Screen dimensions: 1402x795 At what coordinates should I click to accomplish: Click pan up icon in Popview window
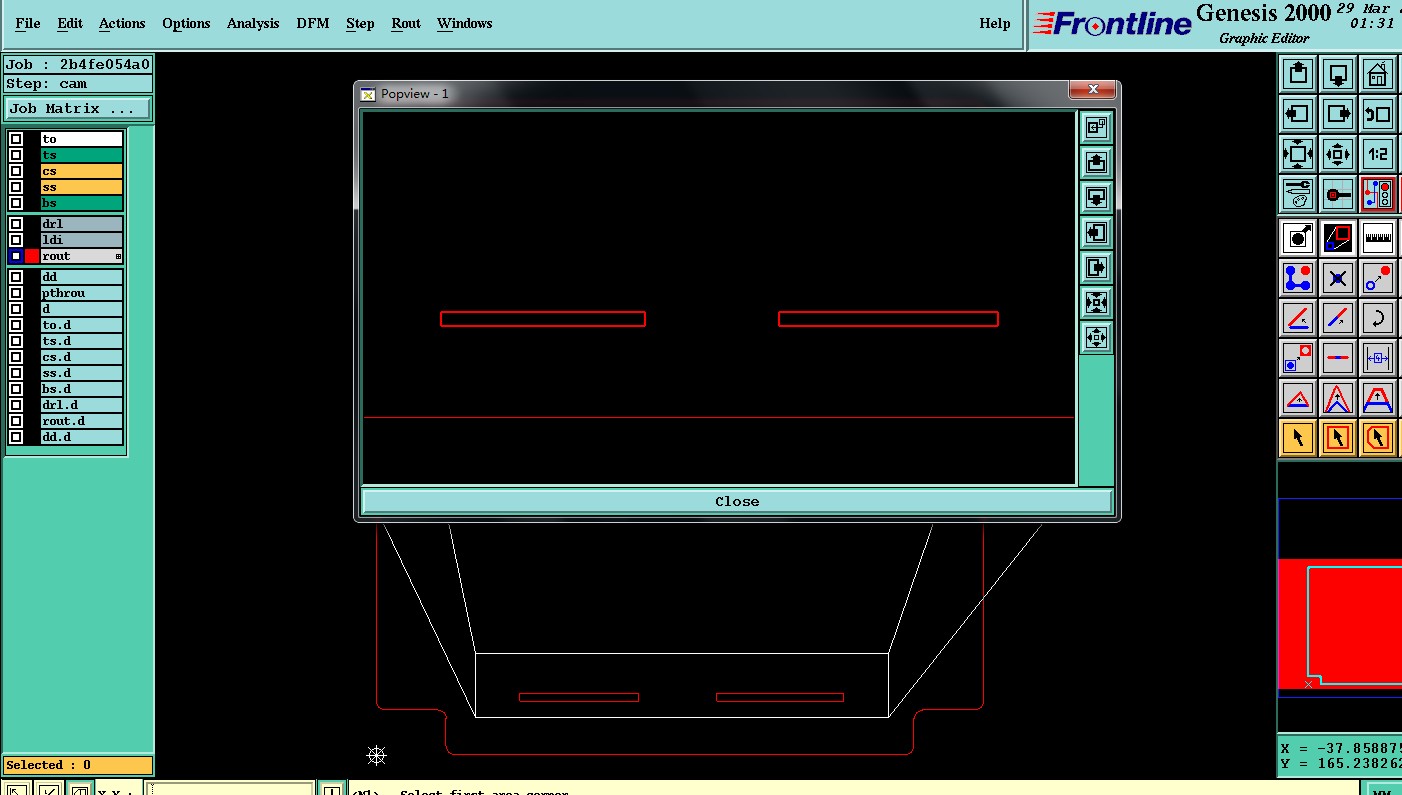1096,162
